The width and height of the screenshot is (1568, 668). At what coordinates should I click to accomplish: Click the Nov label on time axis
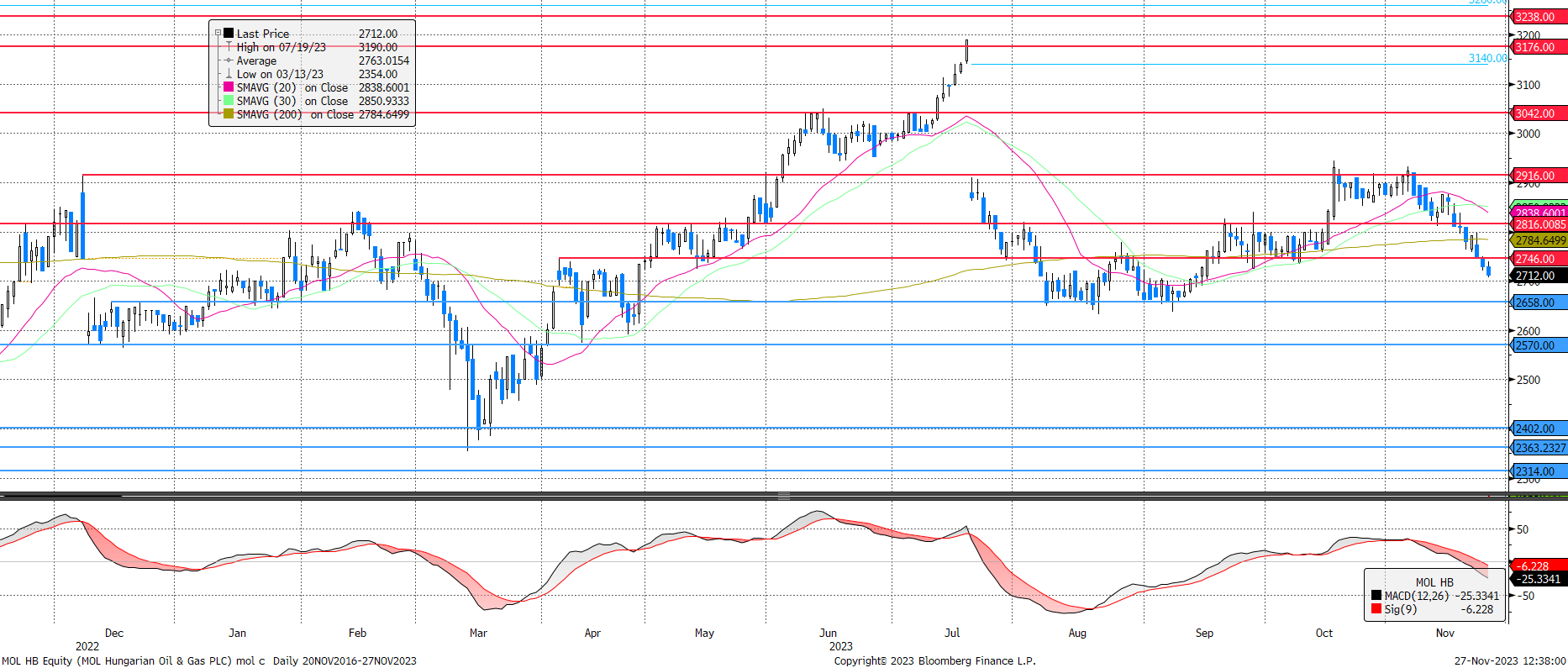[1445, 633]
